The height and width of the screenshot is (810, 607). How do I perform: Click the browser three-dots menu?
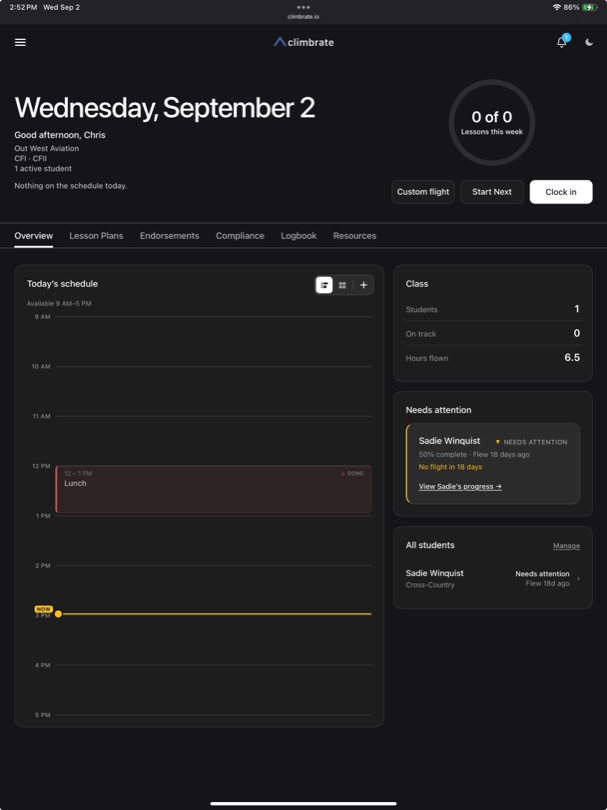(x=304, y=7)
